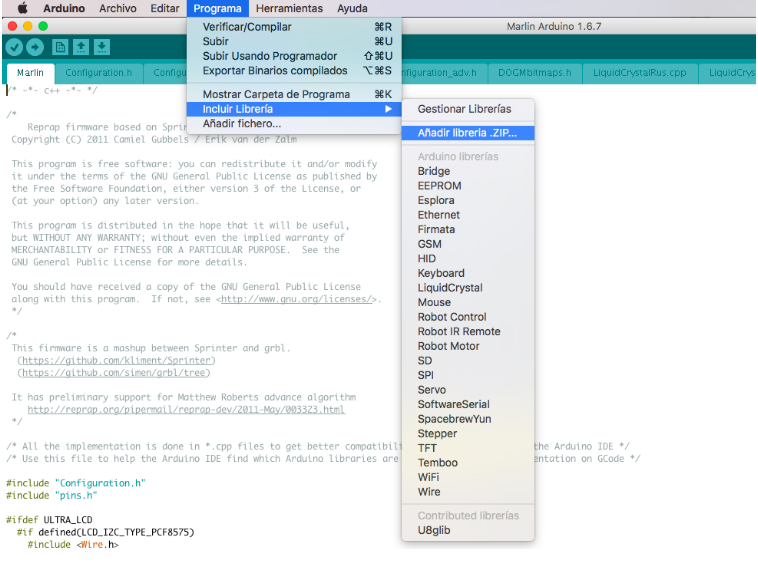
Task: Include the Stepper library
Action: pos(467,434)
